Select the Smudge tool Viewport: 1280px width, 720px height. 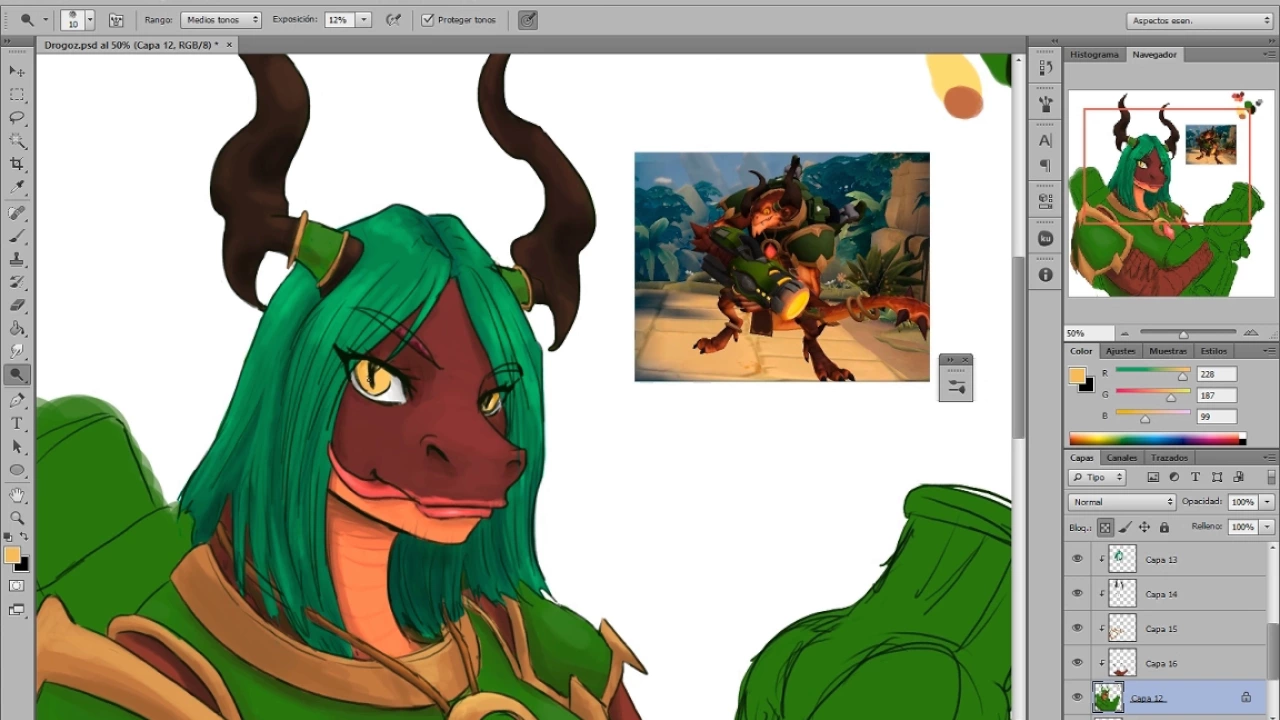point(17,351)
